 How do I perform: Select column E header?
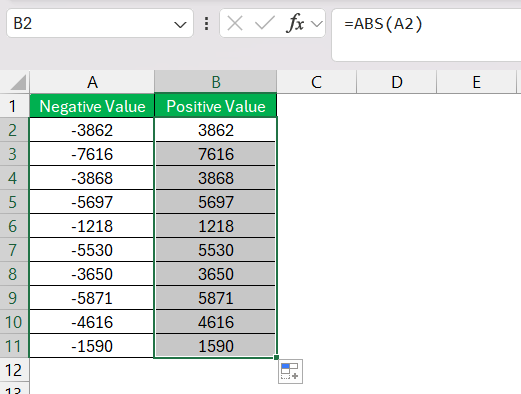[x=477, y=82]
